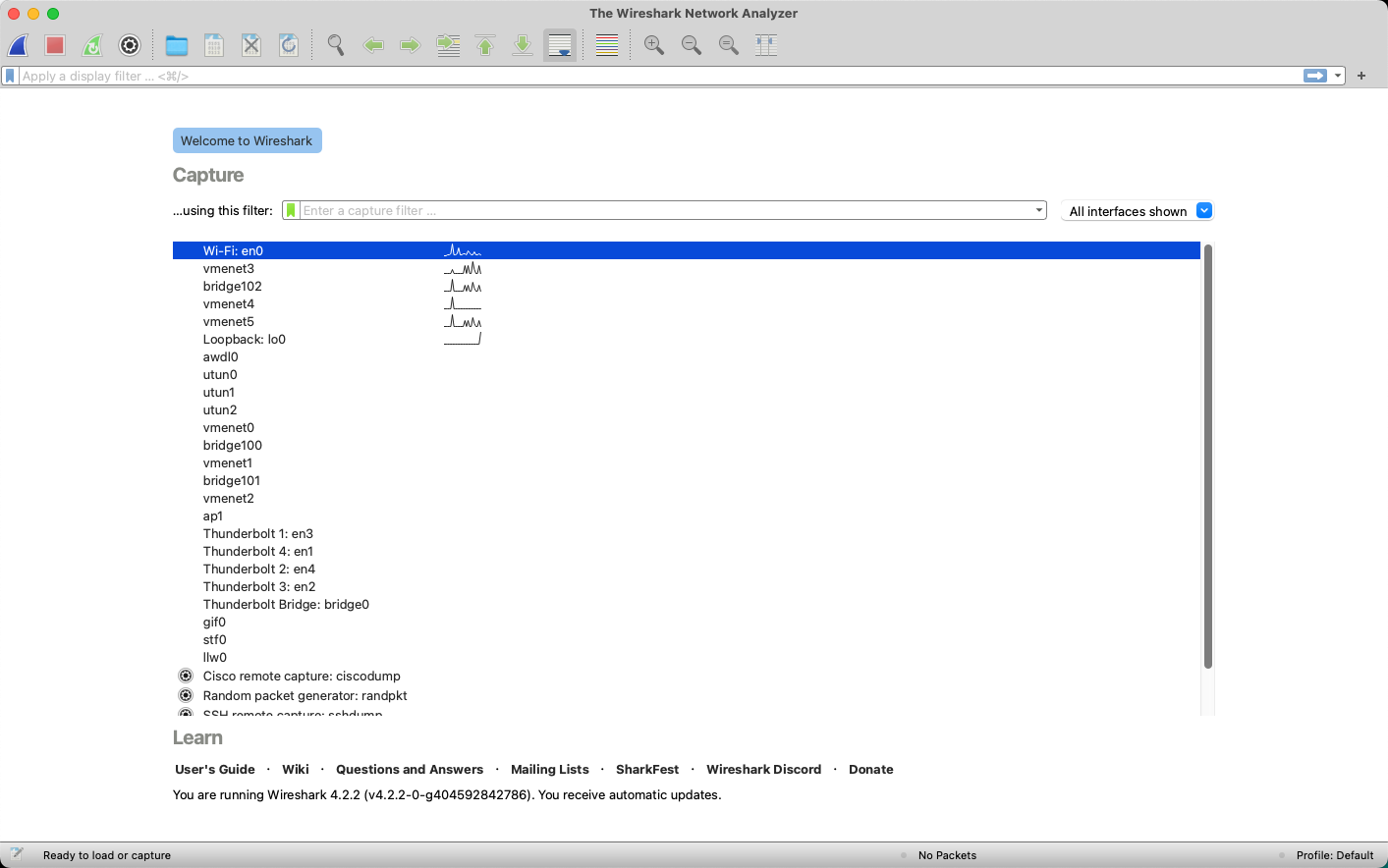Screen dimensions: 1388x868
Task: Reload this capture file icon
Action: click(289, 45)
